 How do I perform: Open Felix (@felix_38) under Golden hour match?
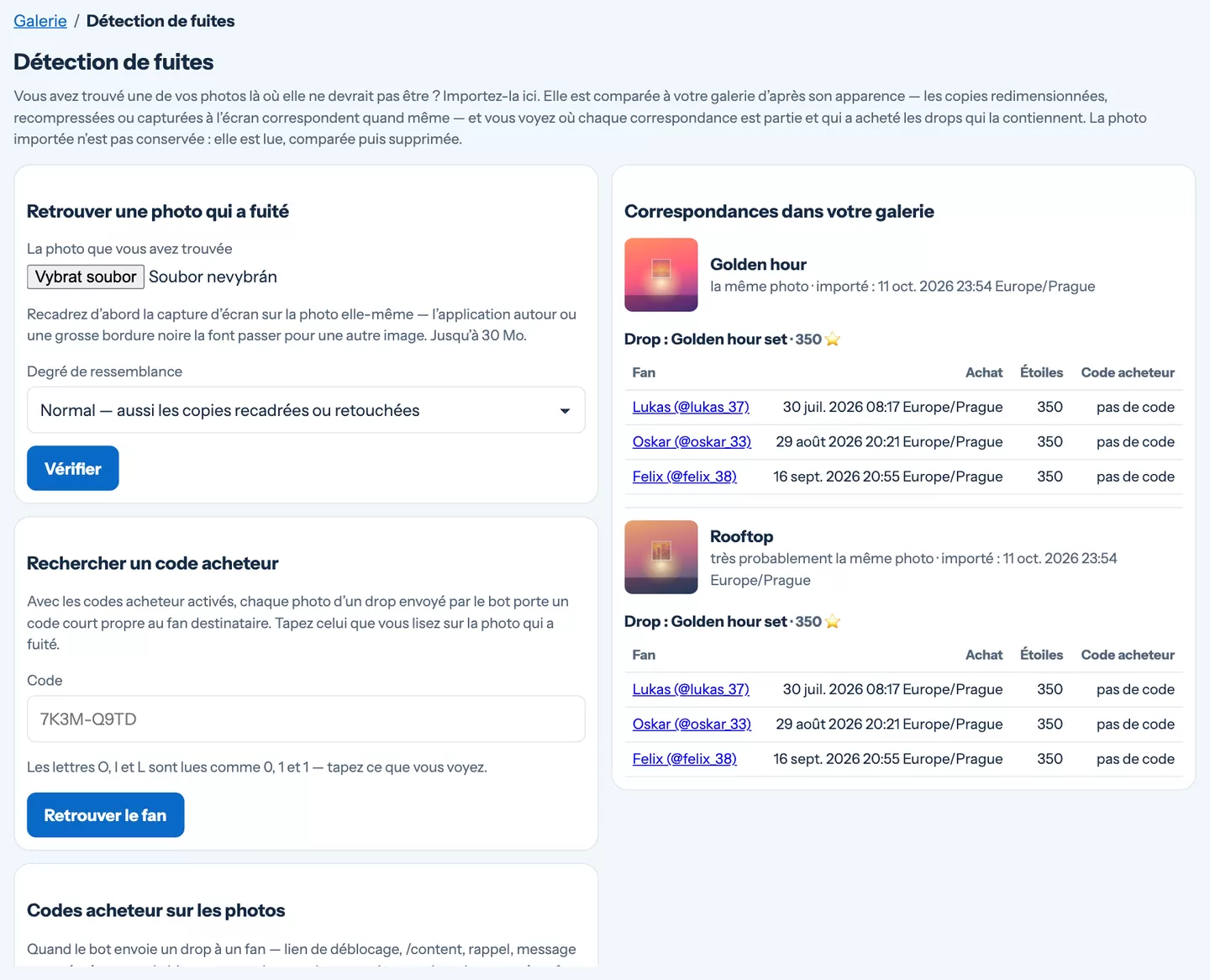pyautogui.click(x=685, y=477)
